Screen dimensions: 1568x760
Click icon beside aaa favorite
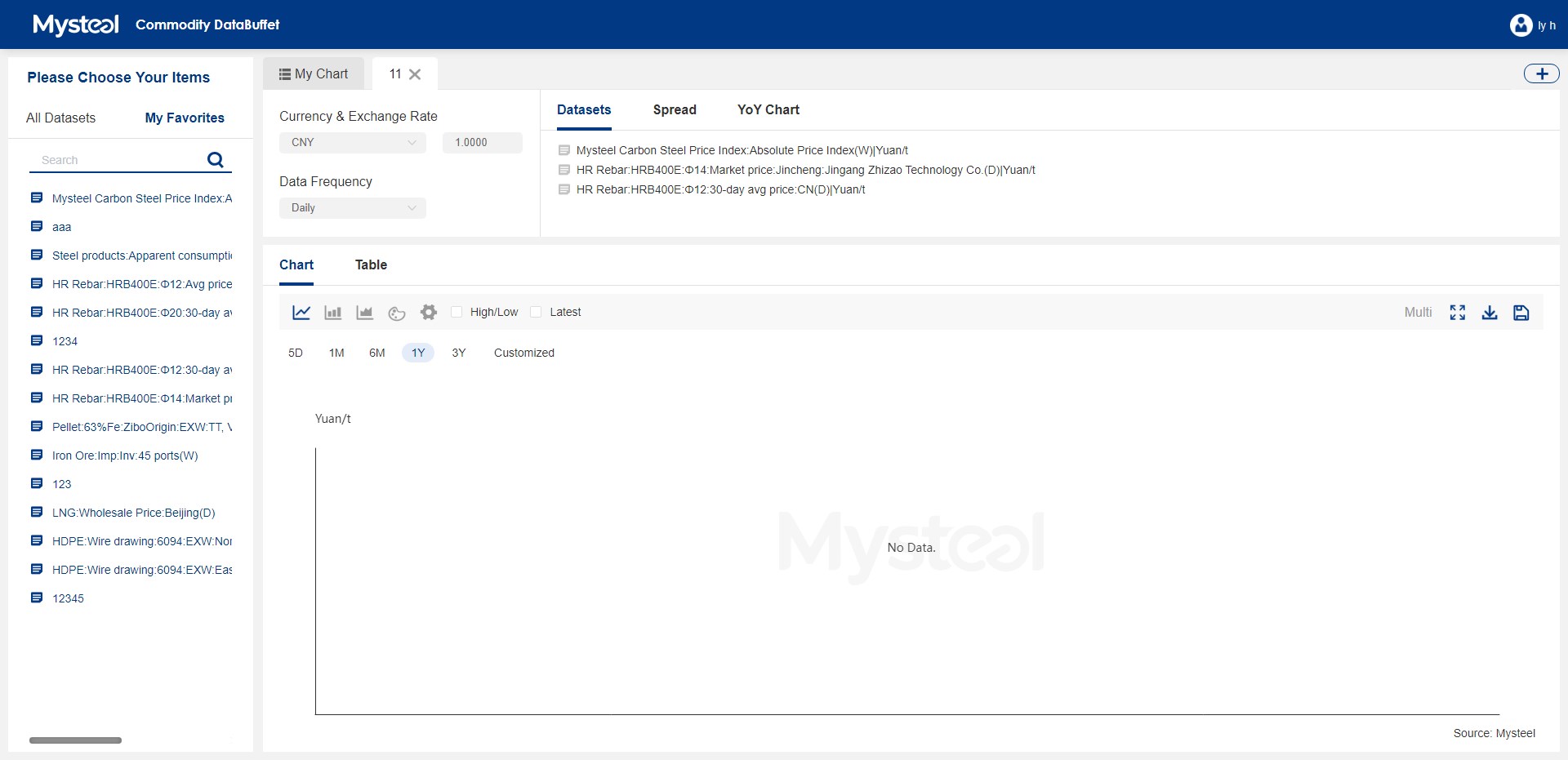[x=37, y=226]
